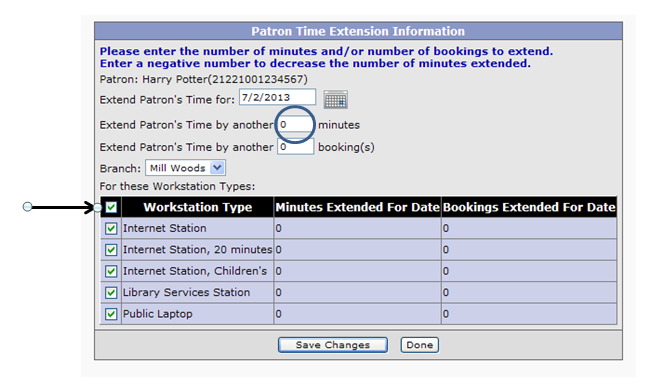Click the Workstation Type column header
Image resolution: width=649 pixels, height=388 pixels.
[x=198, y=207]
